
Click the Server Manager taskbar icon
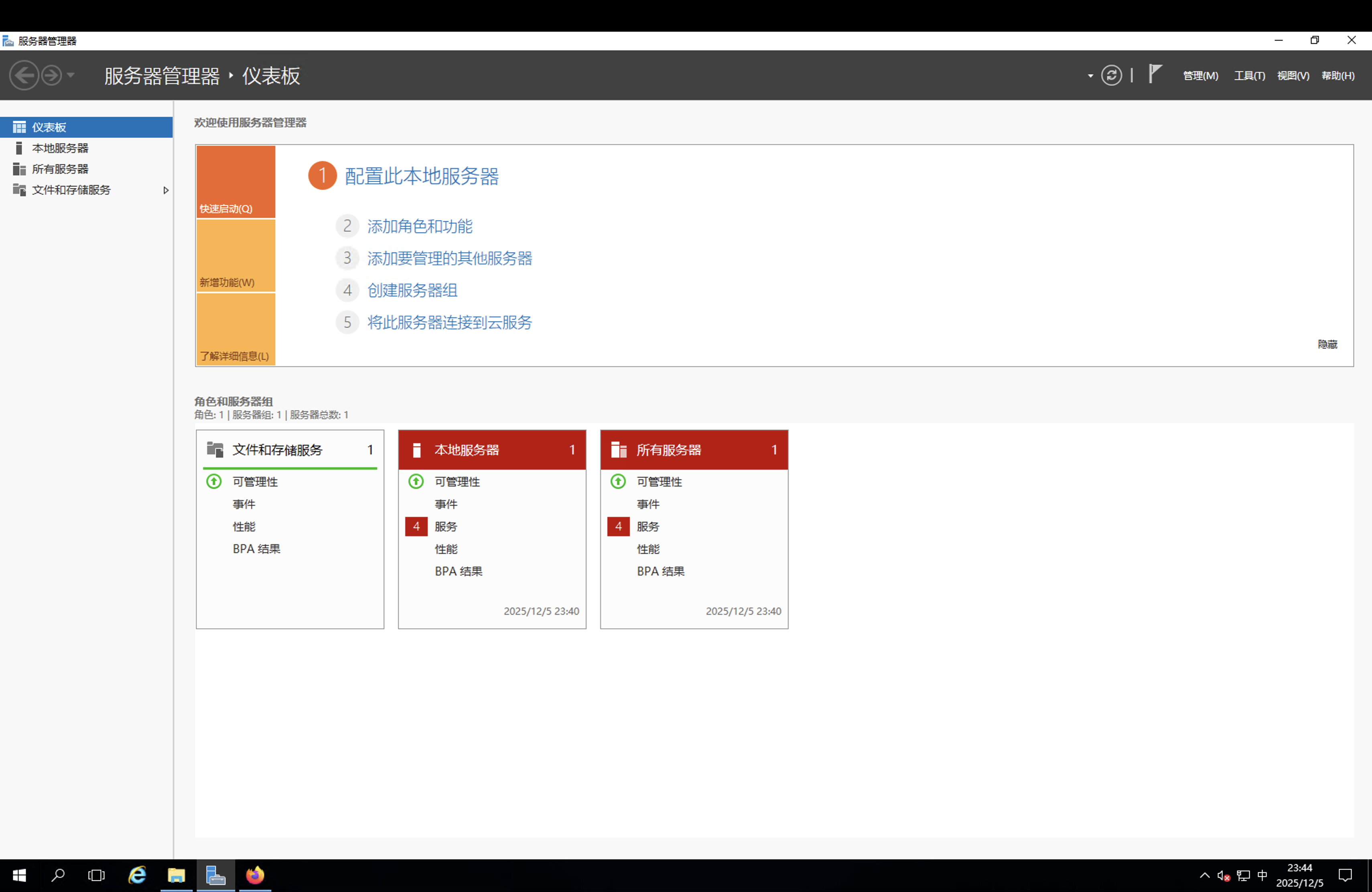tap(215, 875)
